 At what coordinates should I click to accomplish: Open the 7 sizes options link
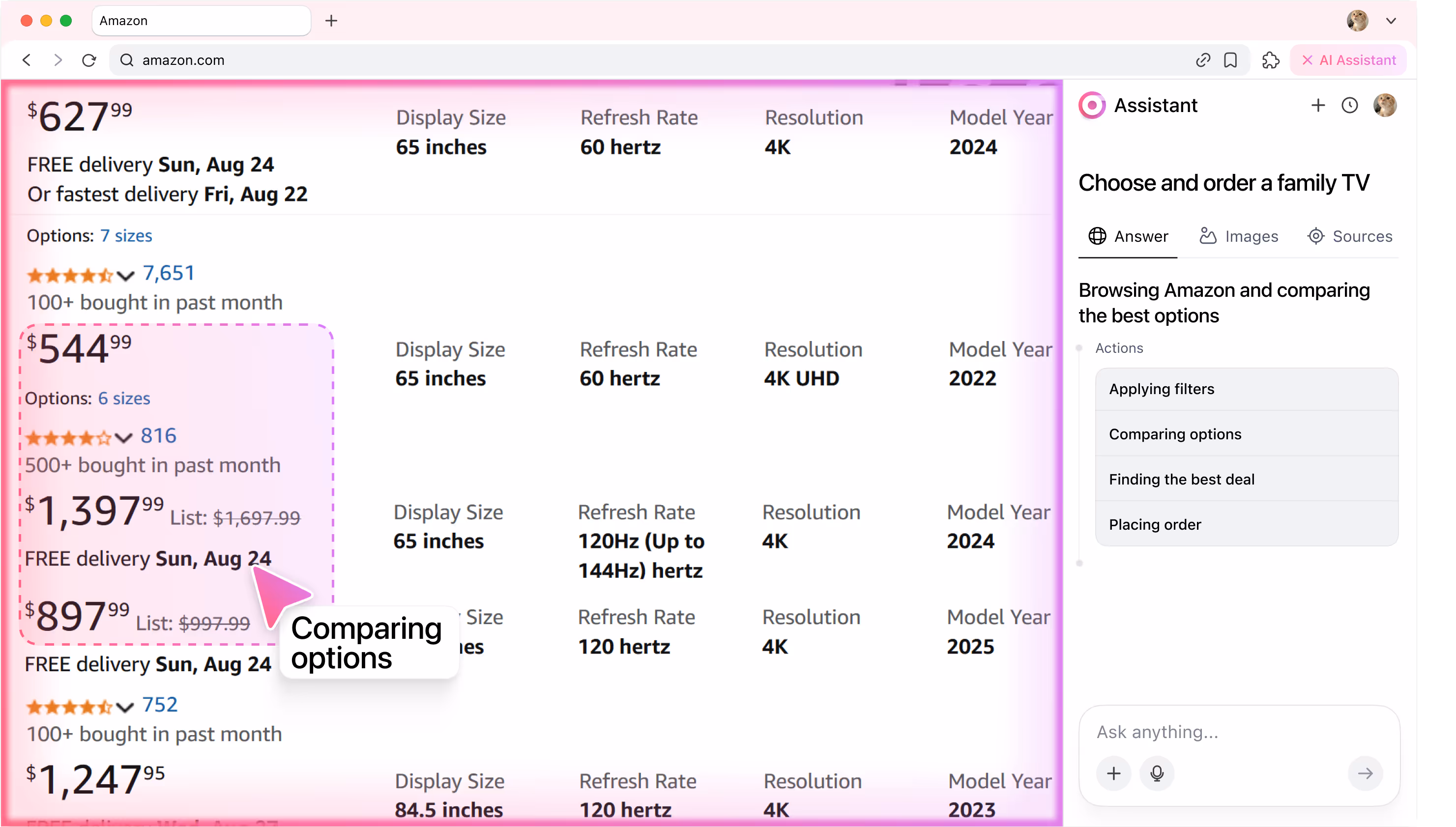[x=126, y=235]
